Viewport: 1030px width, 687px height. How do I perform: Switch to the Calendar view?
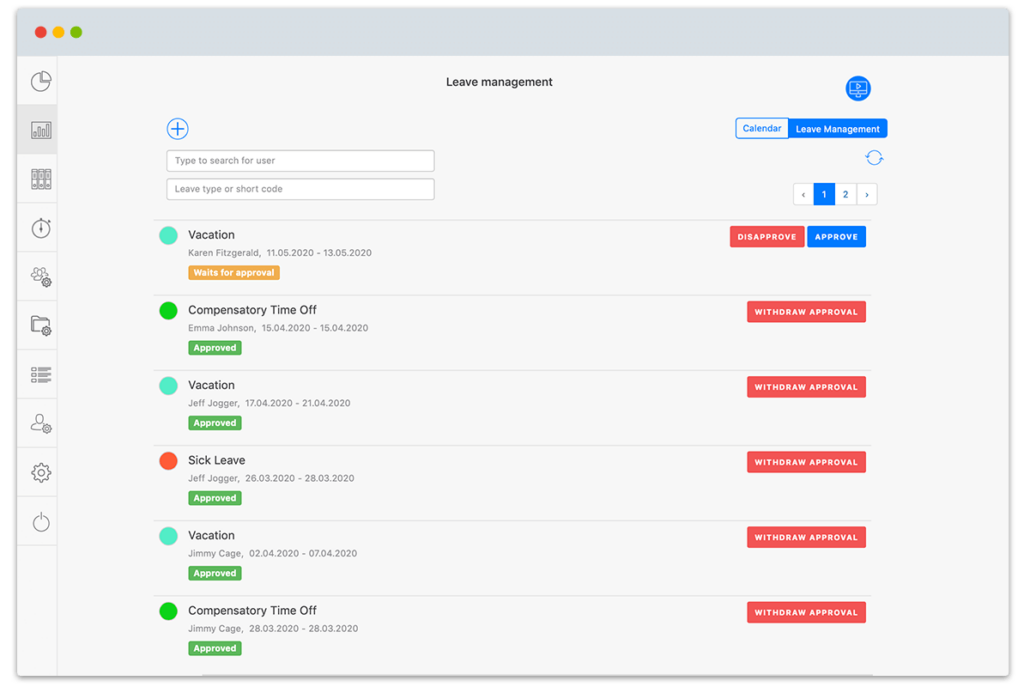762,128
